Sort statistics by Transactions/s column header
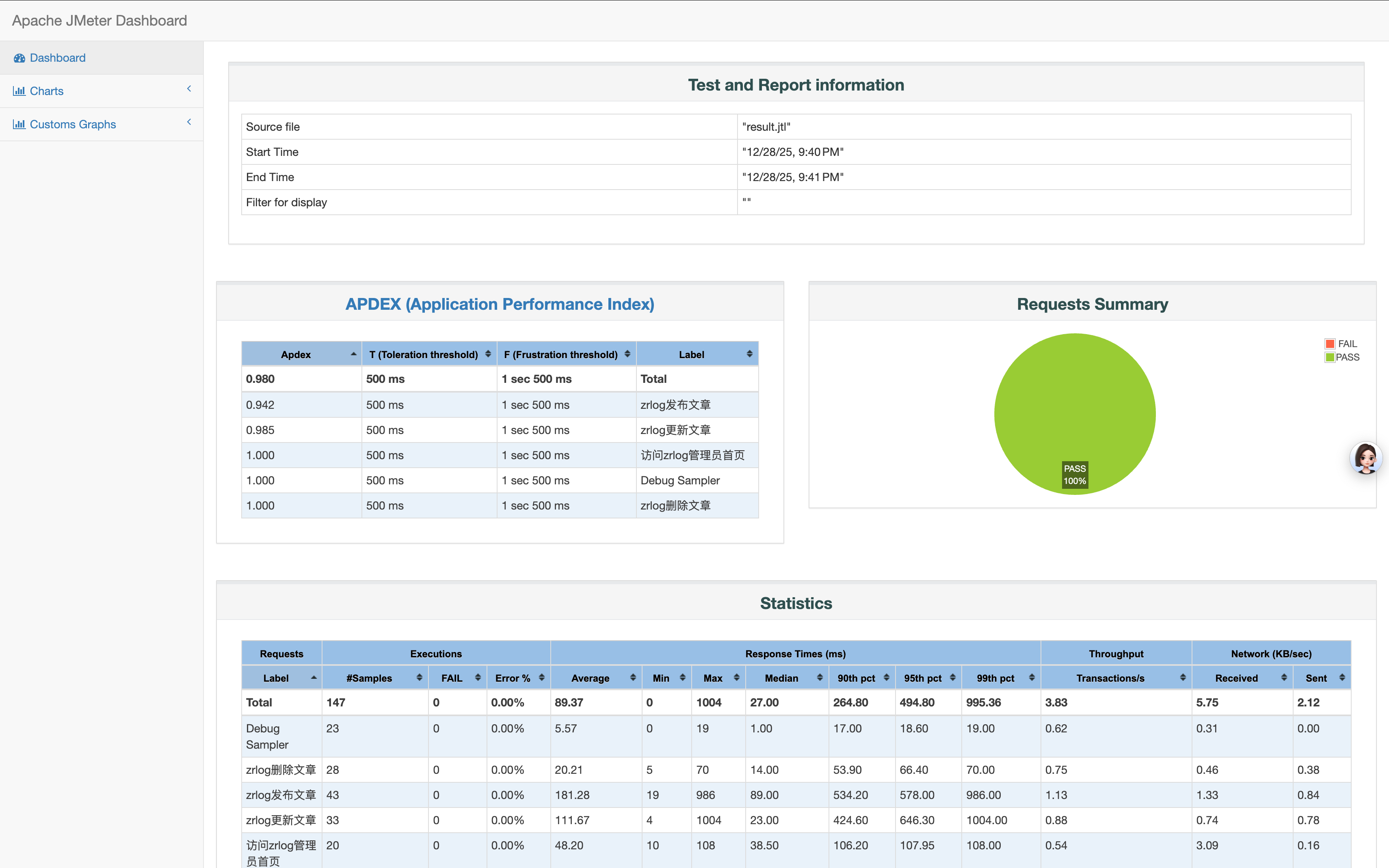Image resolution: width=1389 pixels, height=868 pixels. coord(1110,678)
